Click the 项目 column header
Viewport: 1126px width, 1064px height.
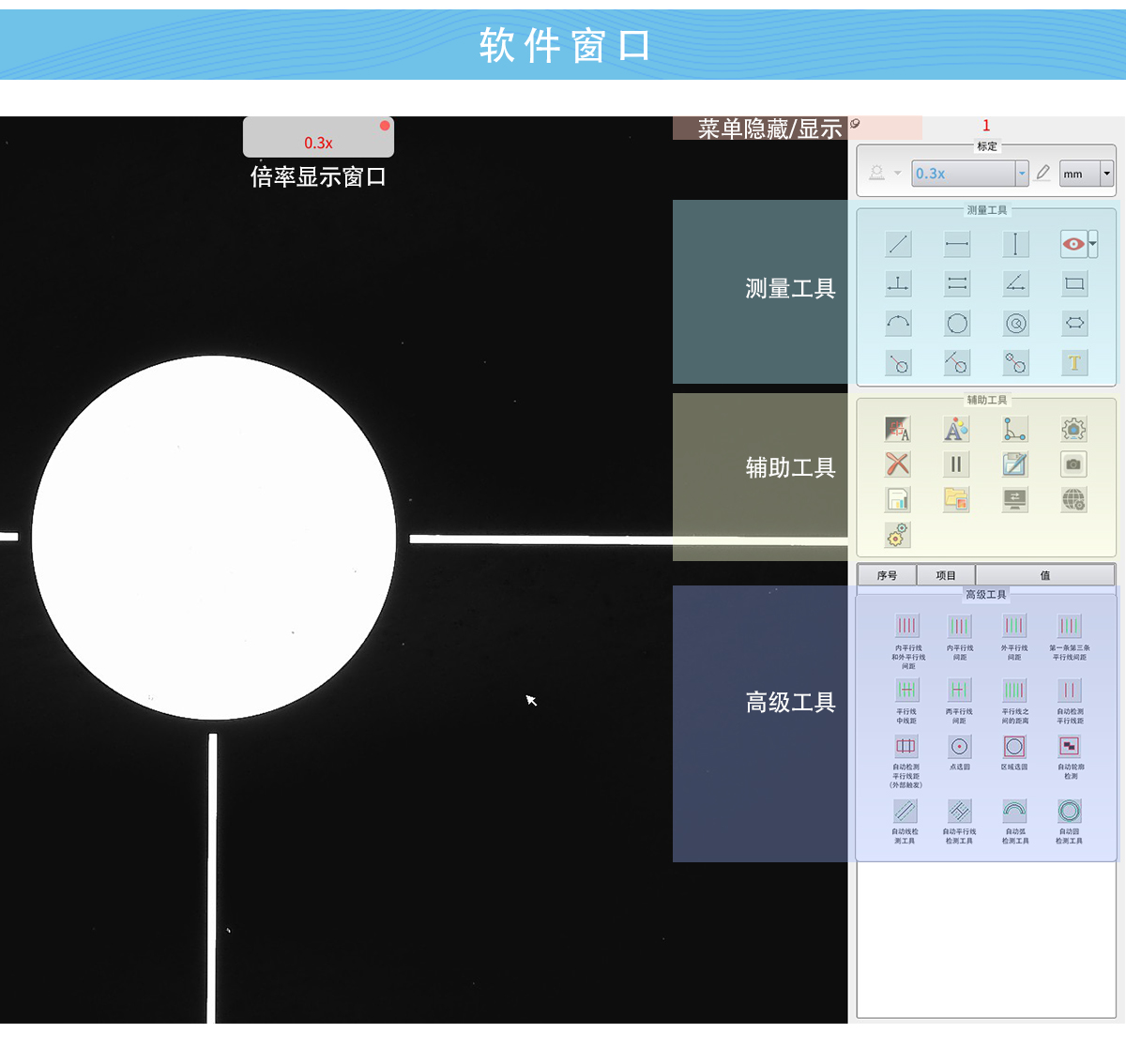click(x=946, y=575)
